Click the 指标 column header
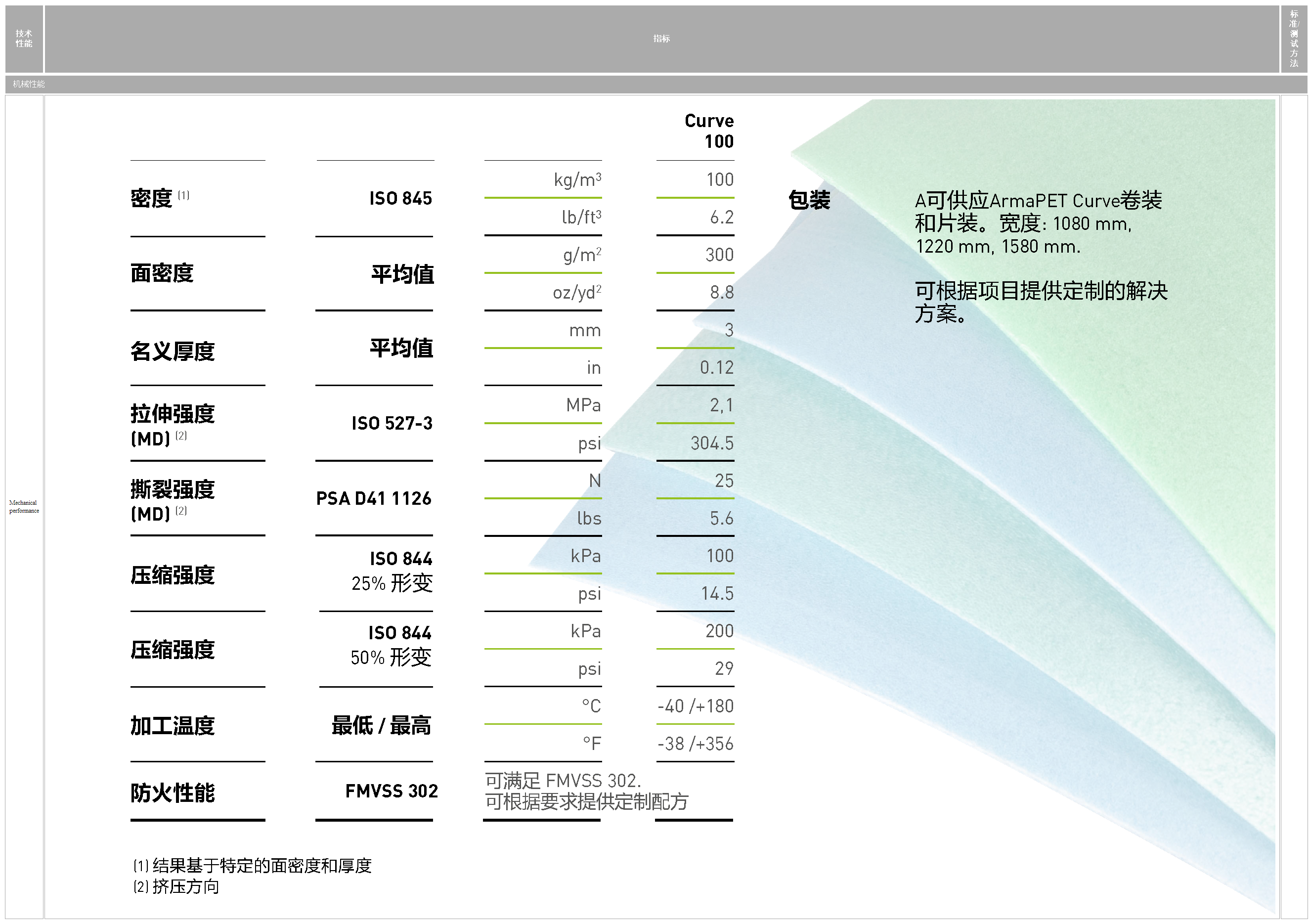This screenshot has height=924, width=1309. [x=661, y=39]
